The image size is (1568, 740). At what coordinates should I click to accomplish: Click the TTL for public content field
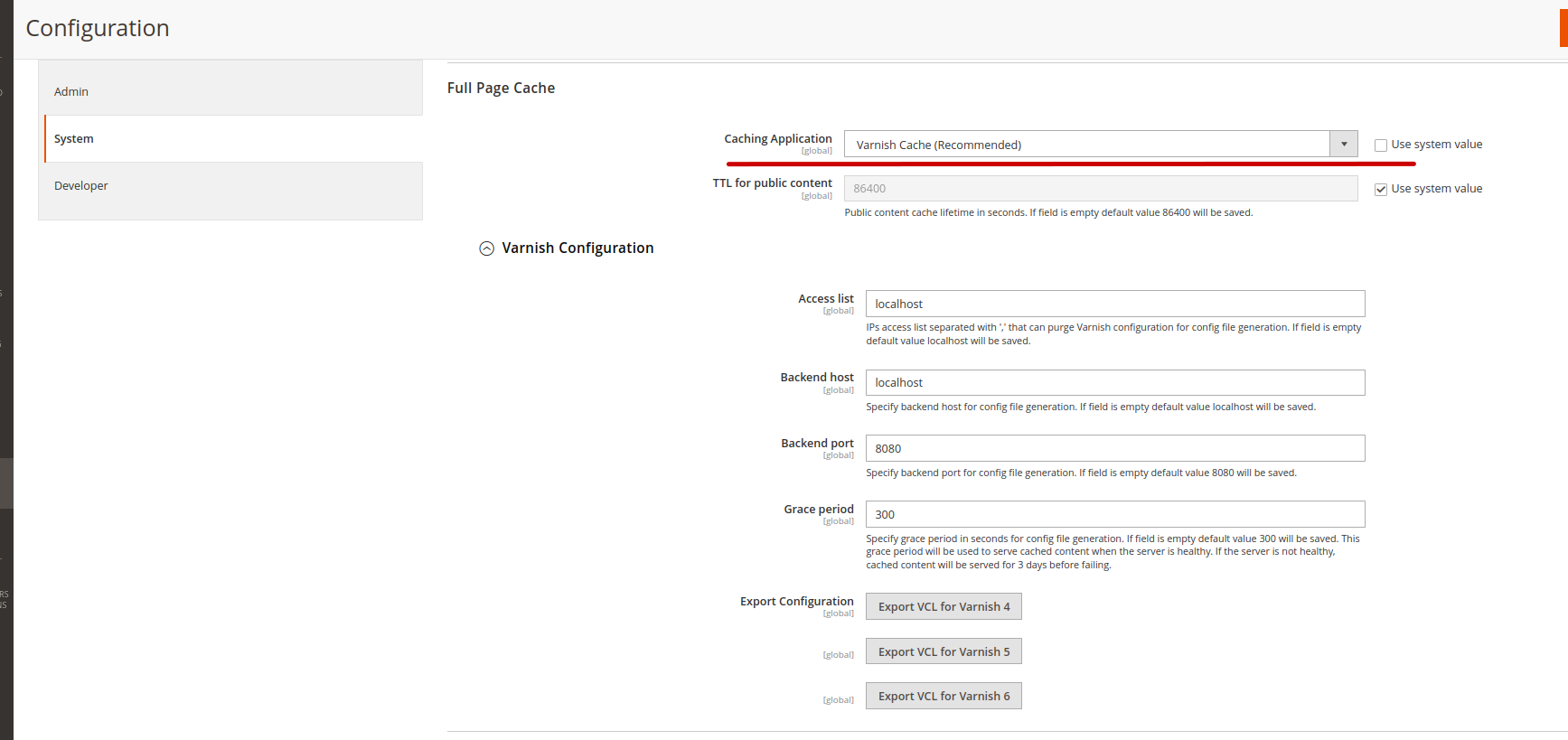(1100, 189)
